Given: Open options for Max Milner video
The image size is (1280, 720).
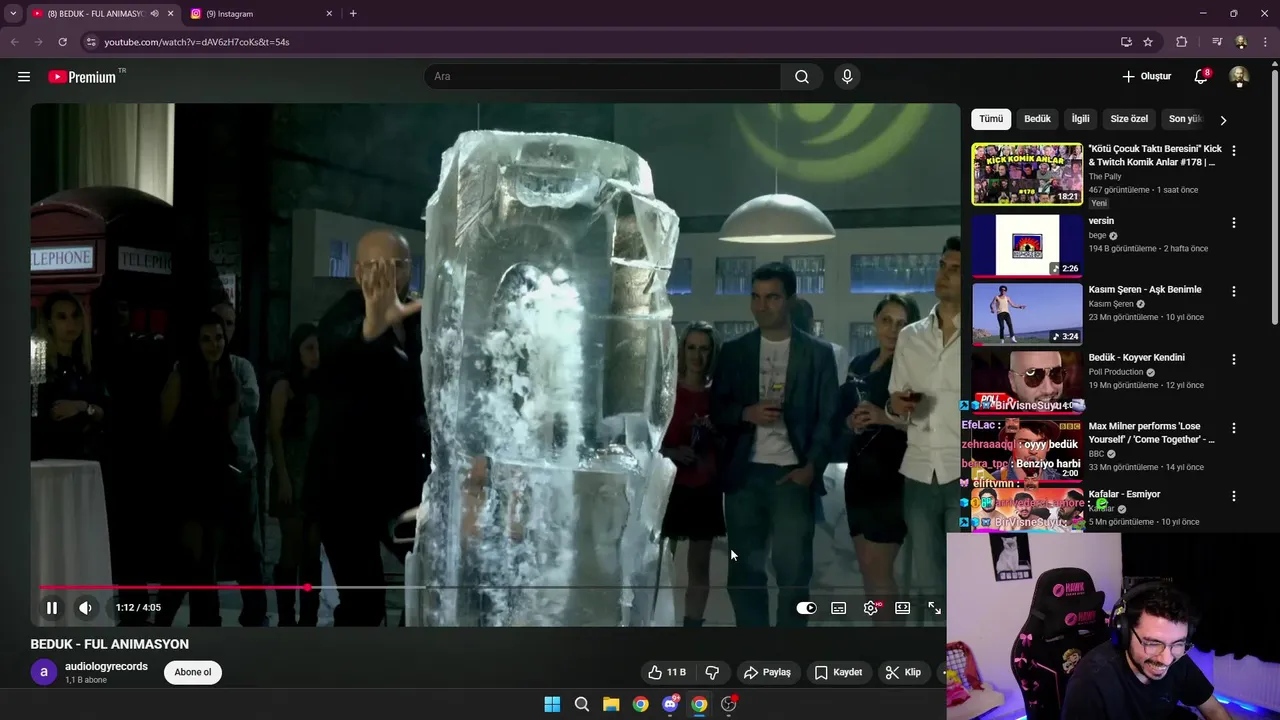Looking at the screenshot, I should [1233, 428].
